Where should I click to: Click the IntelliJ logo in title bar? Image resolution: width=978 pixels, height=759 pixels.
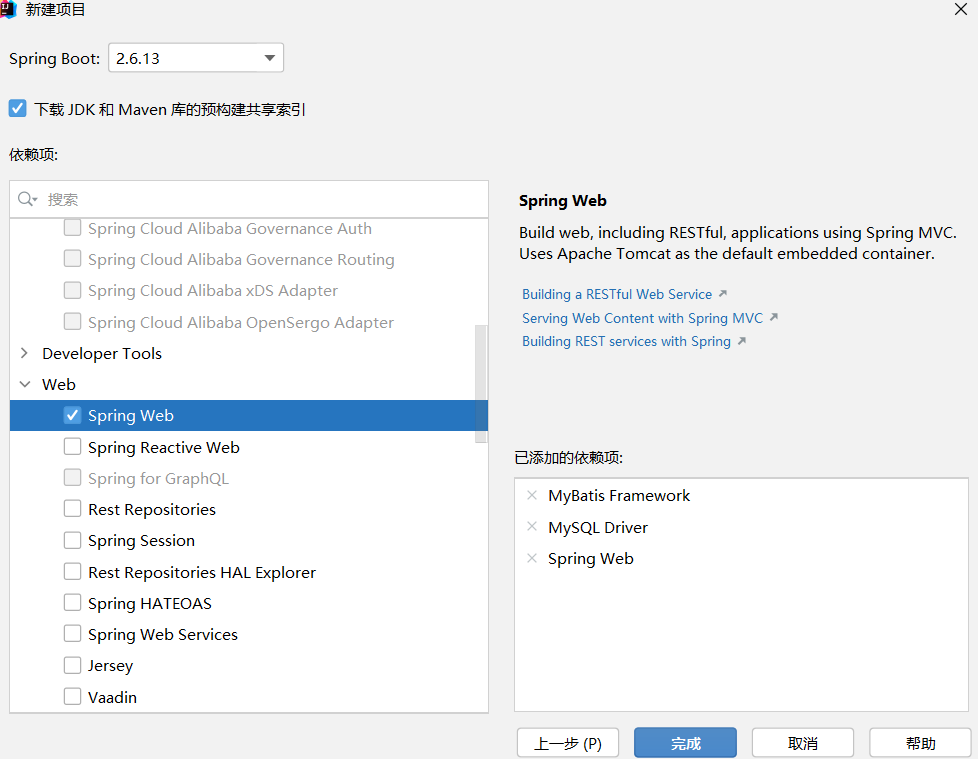tap(7, 9)
